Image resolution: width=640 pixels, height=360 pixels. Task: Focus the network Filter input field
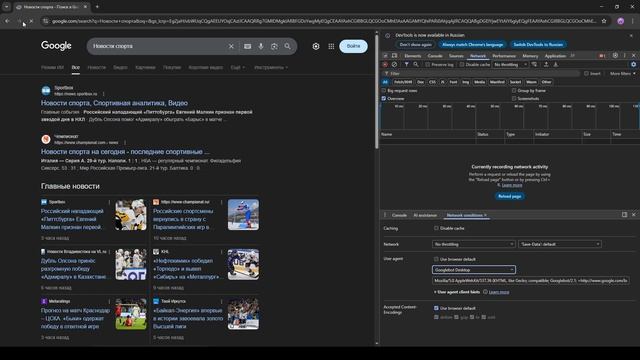480,73
